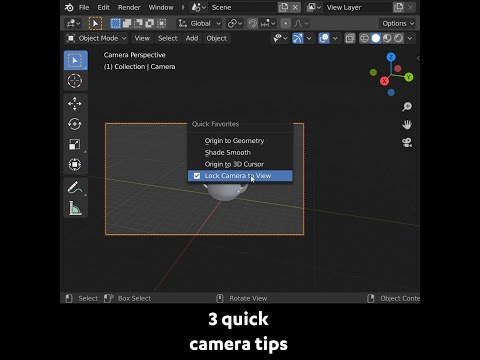The height and width of the screenshot is (360, 480).
Task: Switch to rendered shading
Action: pos(398,38)
